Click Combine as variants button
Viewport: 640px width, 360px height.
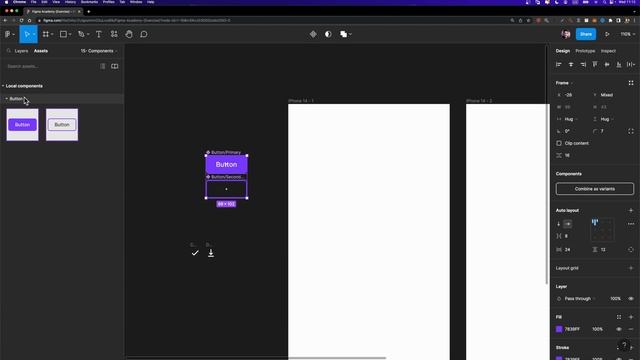tap(595, 189)
